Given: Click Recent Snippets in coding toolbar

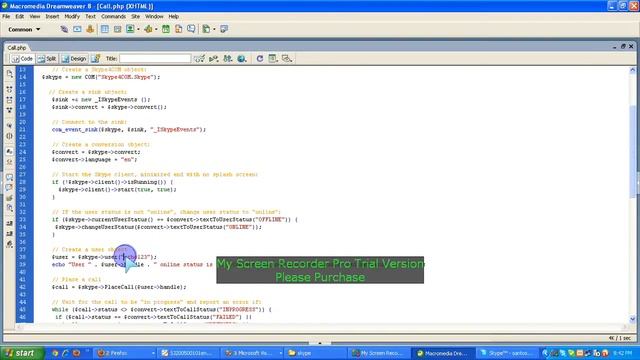Looking at the screenshot, I should pos(9,208).
